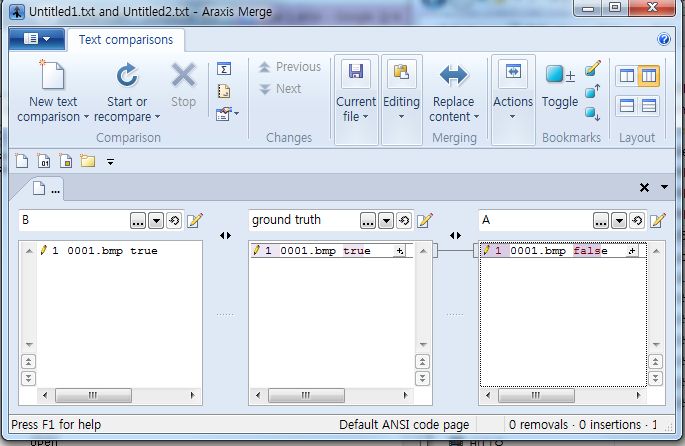Go to previous bookmark icon
Screen dimensions: 685x446
[x=592, y=91]
